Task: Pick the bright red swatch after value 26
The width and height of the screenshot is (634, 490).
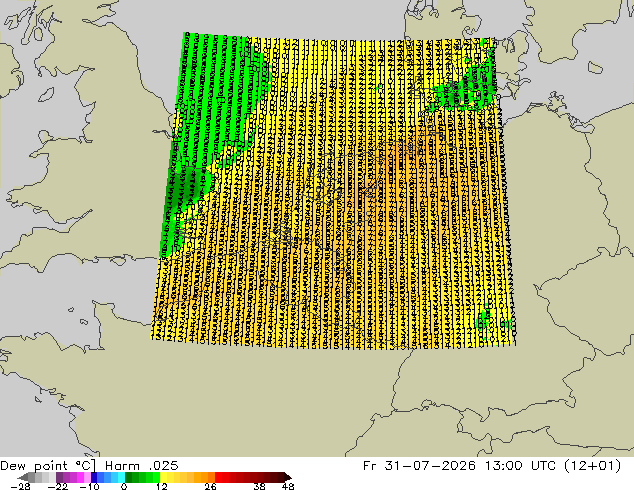Action: [218, 477]
